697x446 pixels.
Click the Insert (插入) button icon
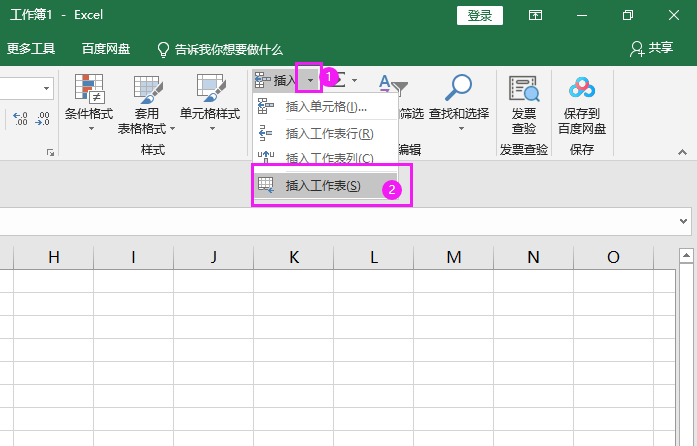point(262,80)
